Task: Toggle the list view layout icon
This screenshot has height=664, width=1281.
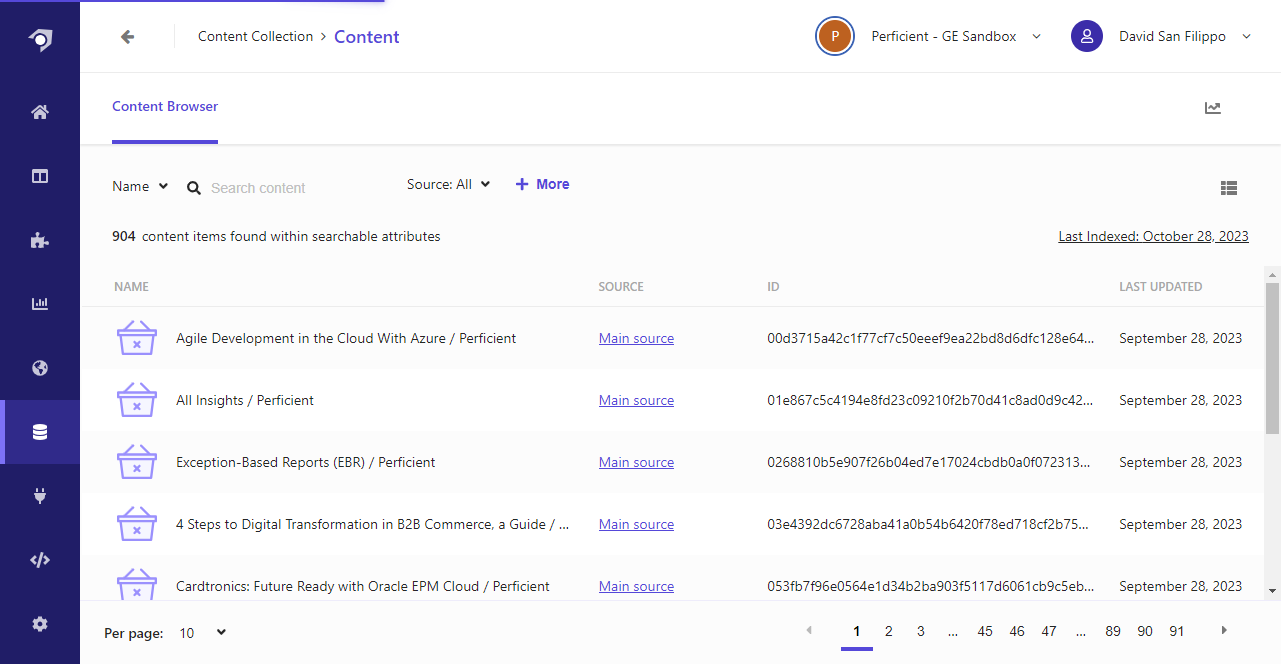Action: coord(1229,187)
